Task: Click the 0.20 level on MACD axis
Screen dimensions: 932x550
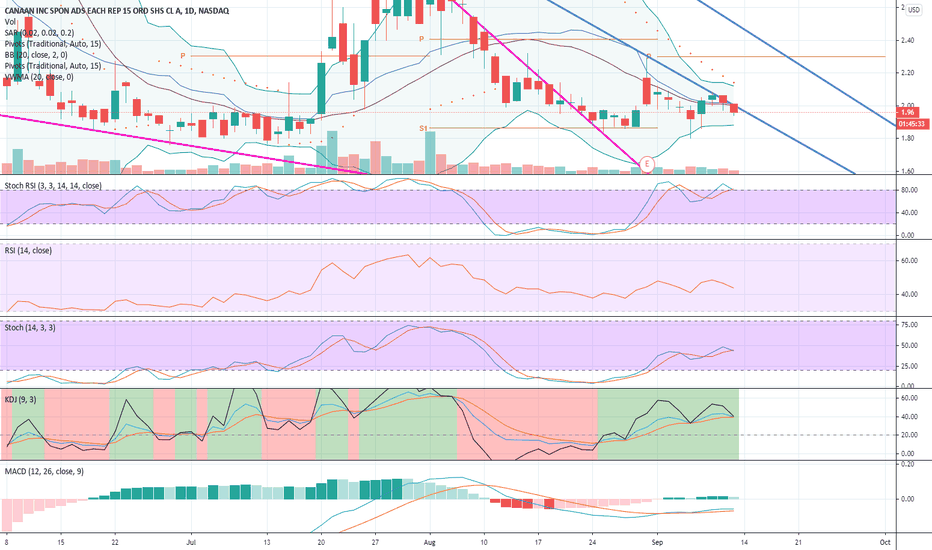Action: click(x=908, y=464)
